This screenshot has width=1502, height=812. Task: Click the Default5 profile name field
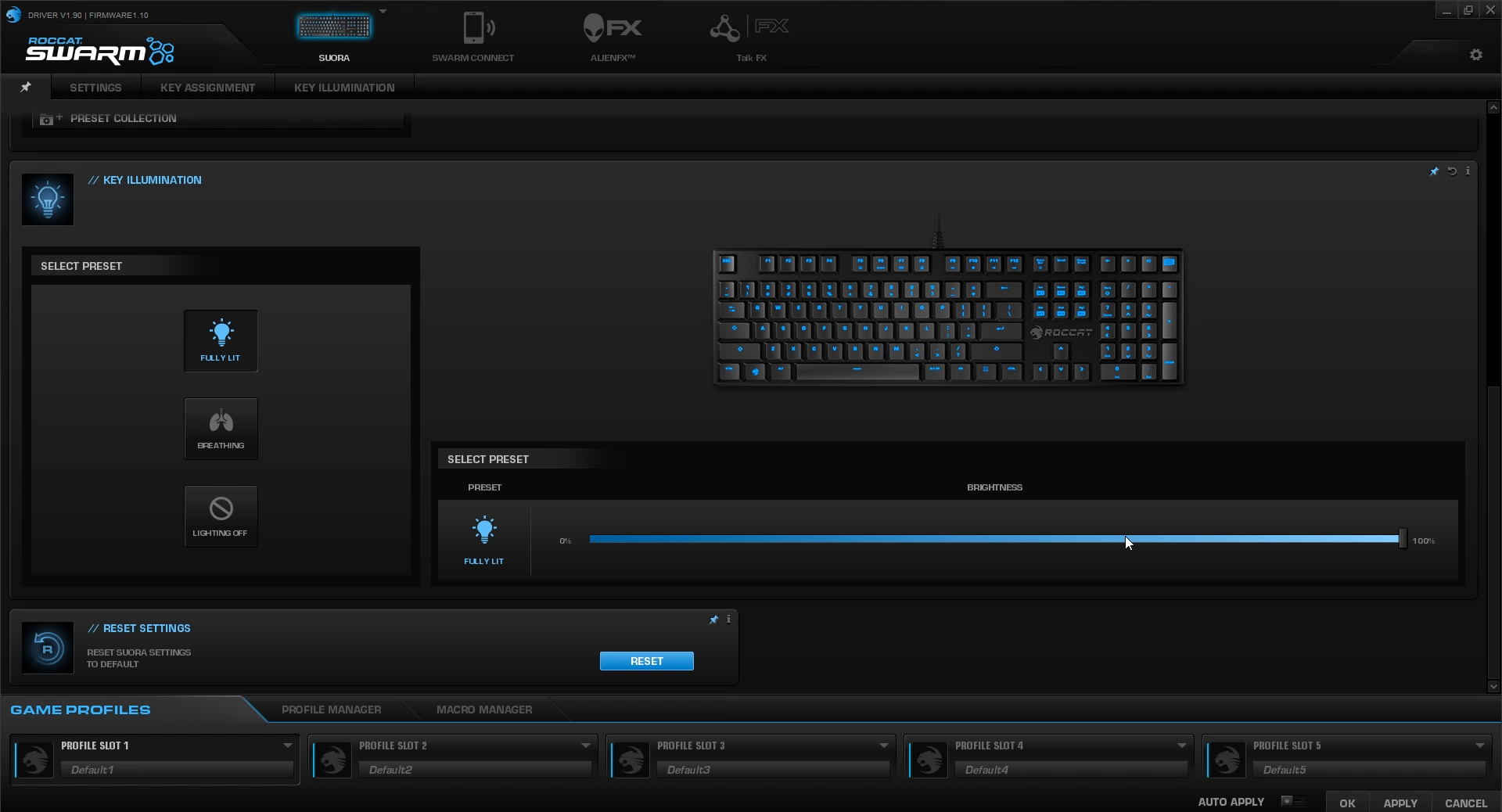pos(1370,770)
